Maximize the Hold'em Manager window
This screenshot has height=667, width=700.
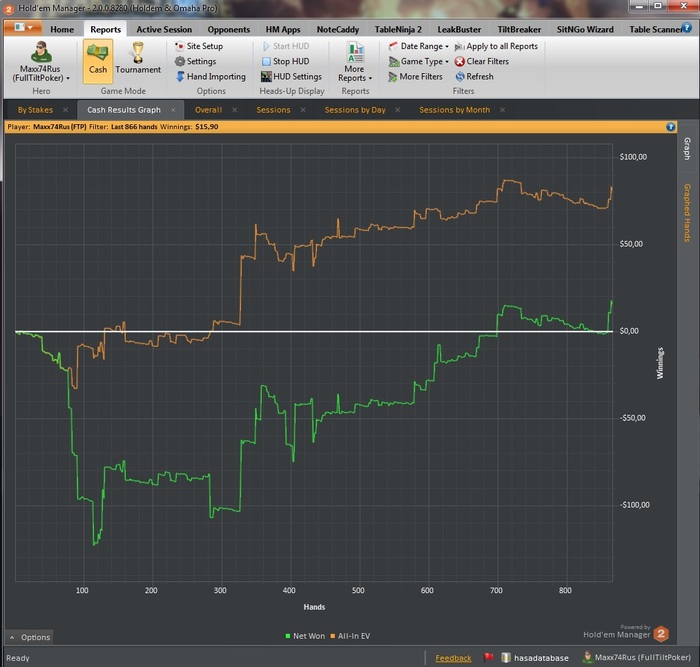click(658, 6)
